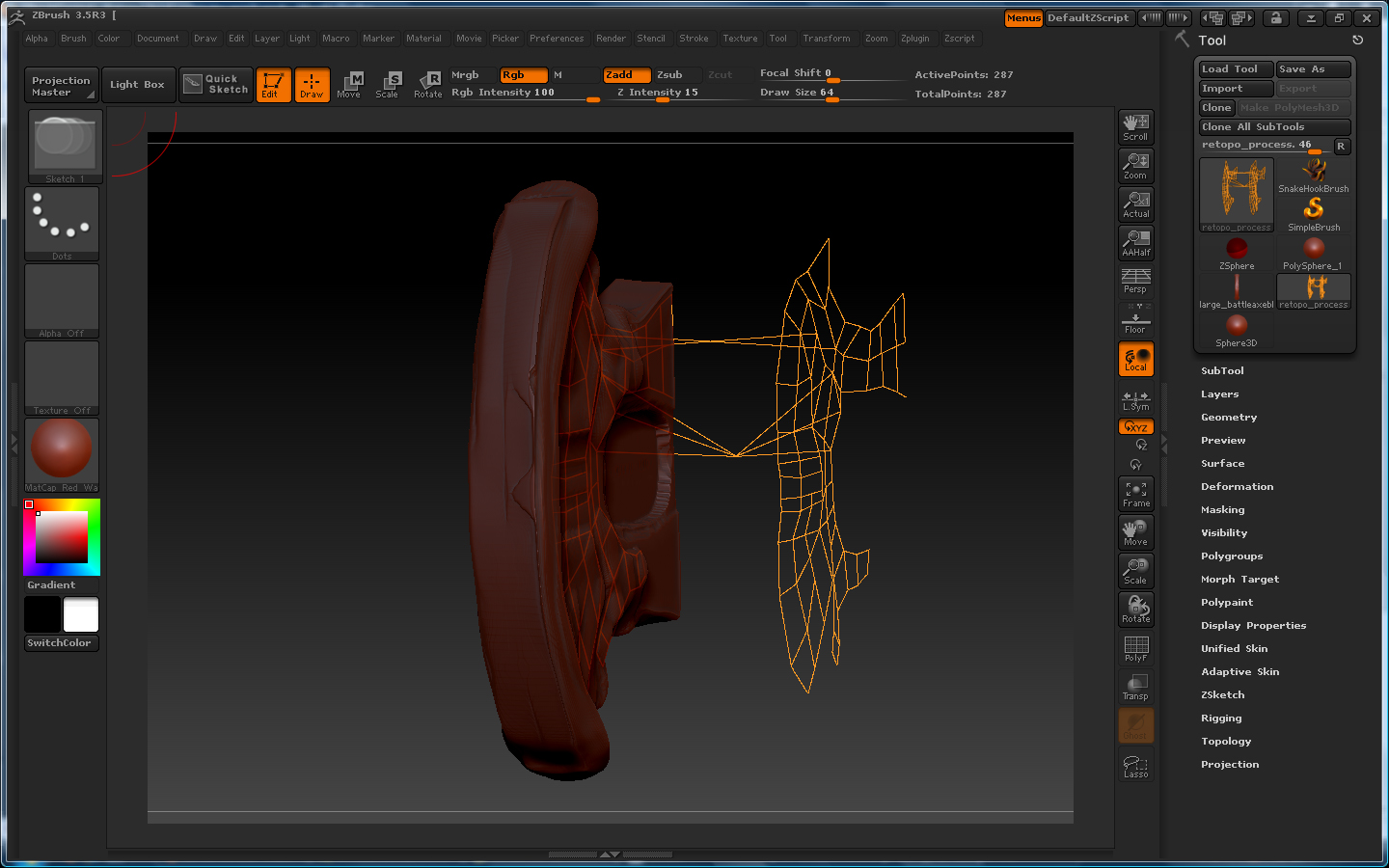Select the Move transform tool in toolbar
This screenshot has width=1389, height=868.
351,85
